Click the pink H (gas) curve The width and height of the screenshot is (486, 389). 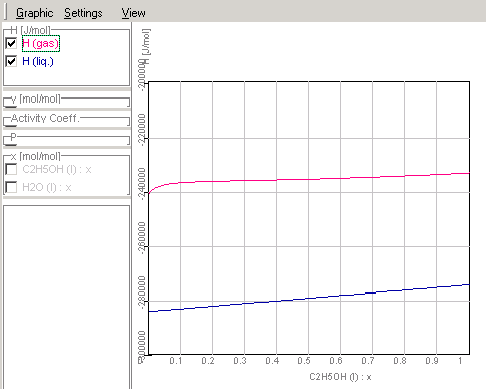tap(309, 180)
